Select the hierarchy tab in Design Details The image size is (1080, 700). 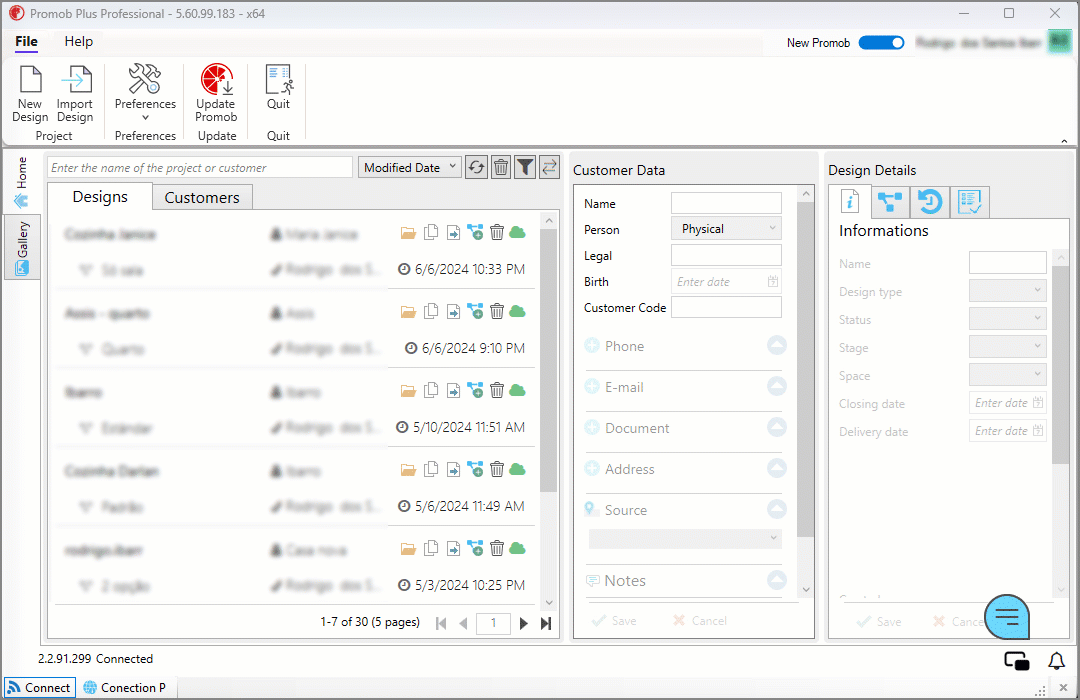point(890,202)
